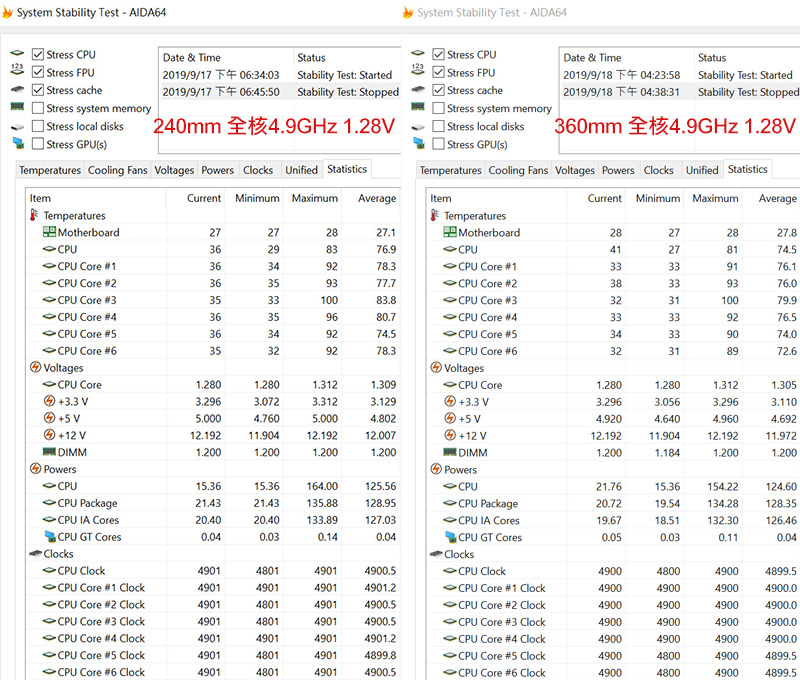Viewport: 800px width, 680px height.
Task: Click Status header in right window log
Action: [746, 57]
